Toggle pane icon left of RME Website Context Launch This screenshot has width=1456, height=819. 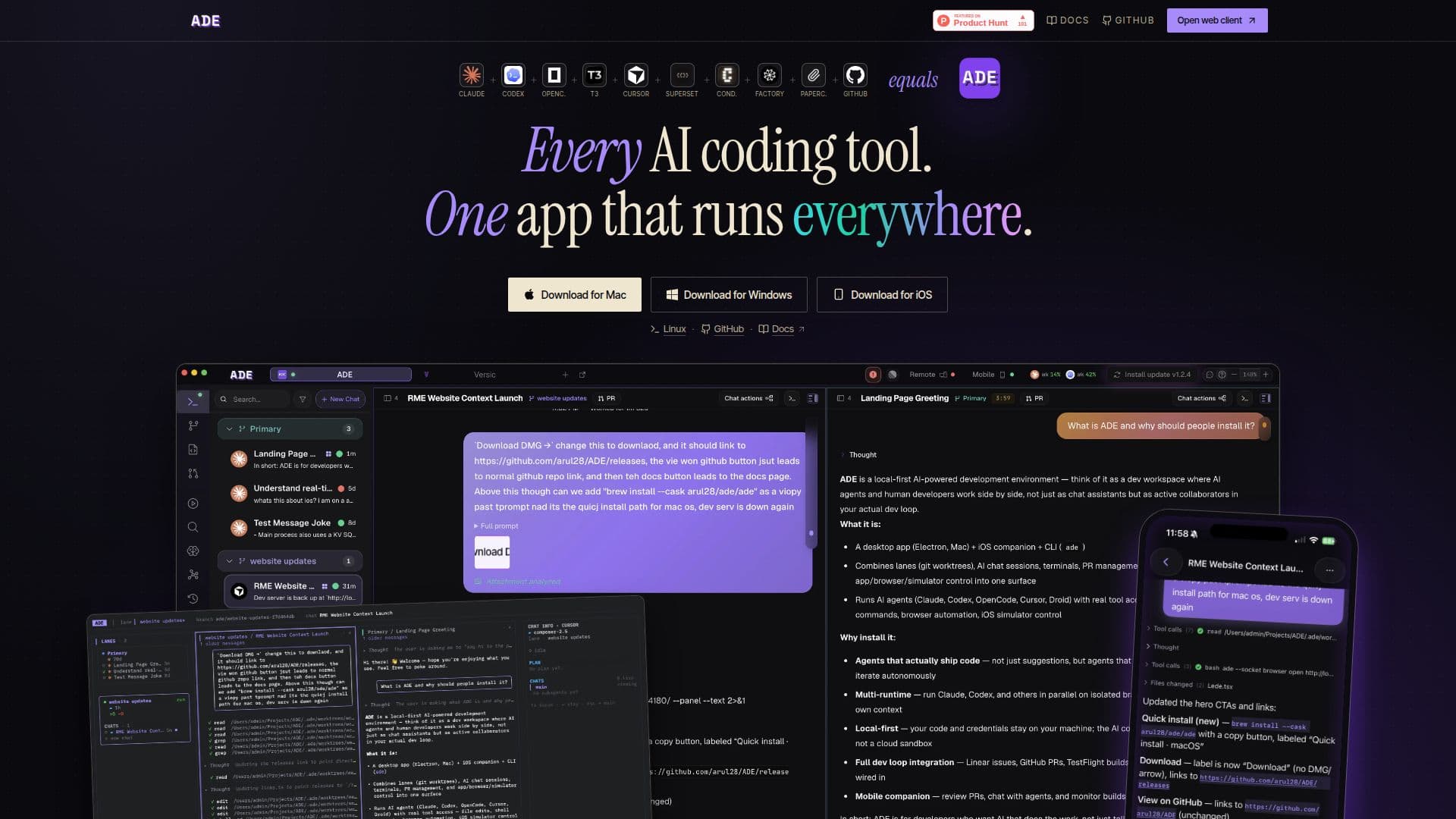pos(388,398)
